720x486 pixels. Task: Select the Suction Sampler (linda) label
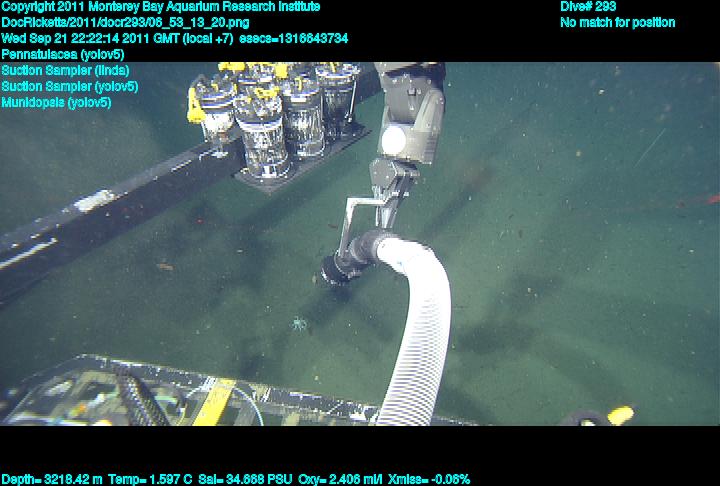pyautogui.click(x=65, y=70)
